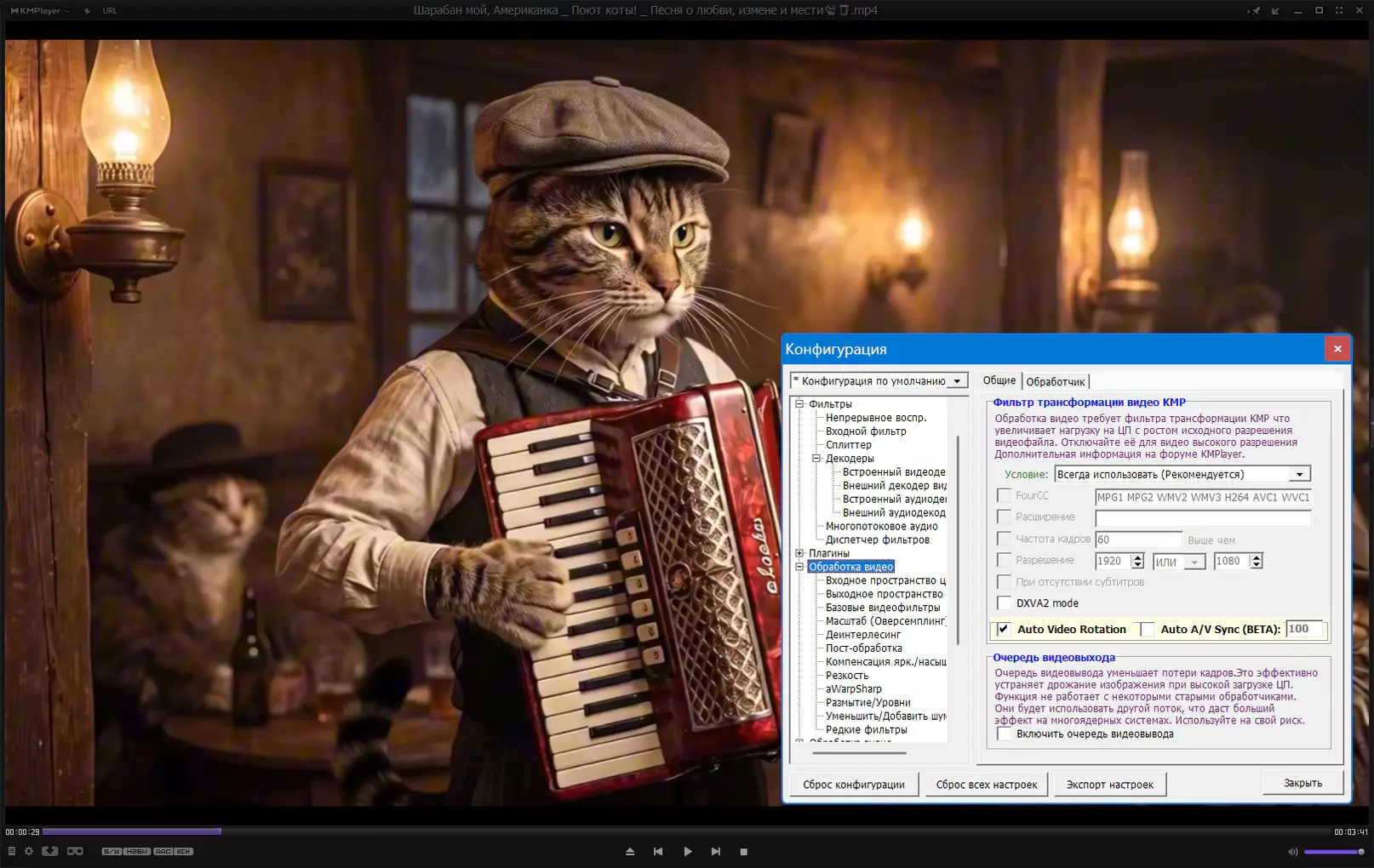Screen dimensions: 1374x868
Task: Collapse the Фильтры tree node
Action: tap(799, 404)
